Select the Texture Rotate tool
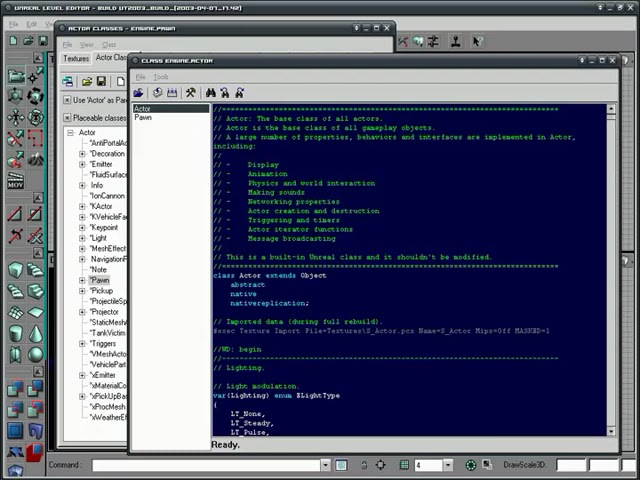This screenshot has width=640, height=480. [x=36, y=118]
